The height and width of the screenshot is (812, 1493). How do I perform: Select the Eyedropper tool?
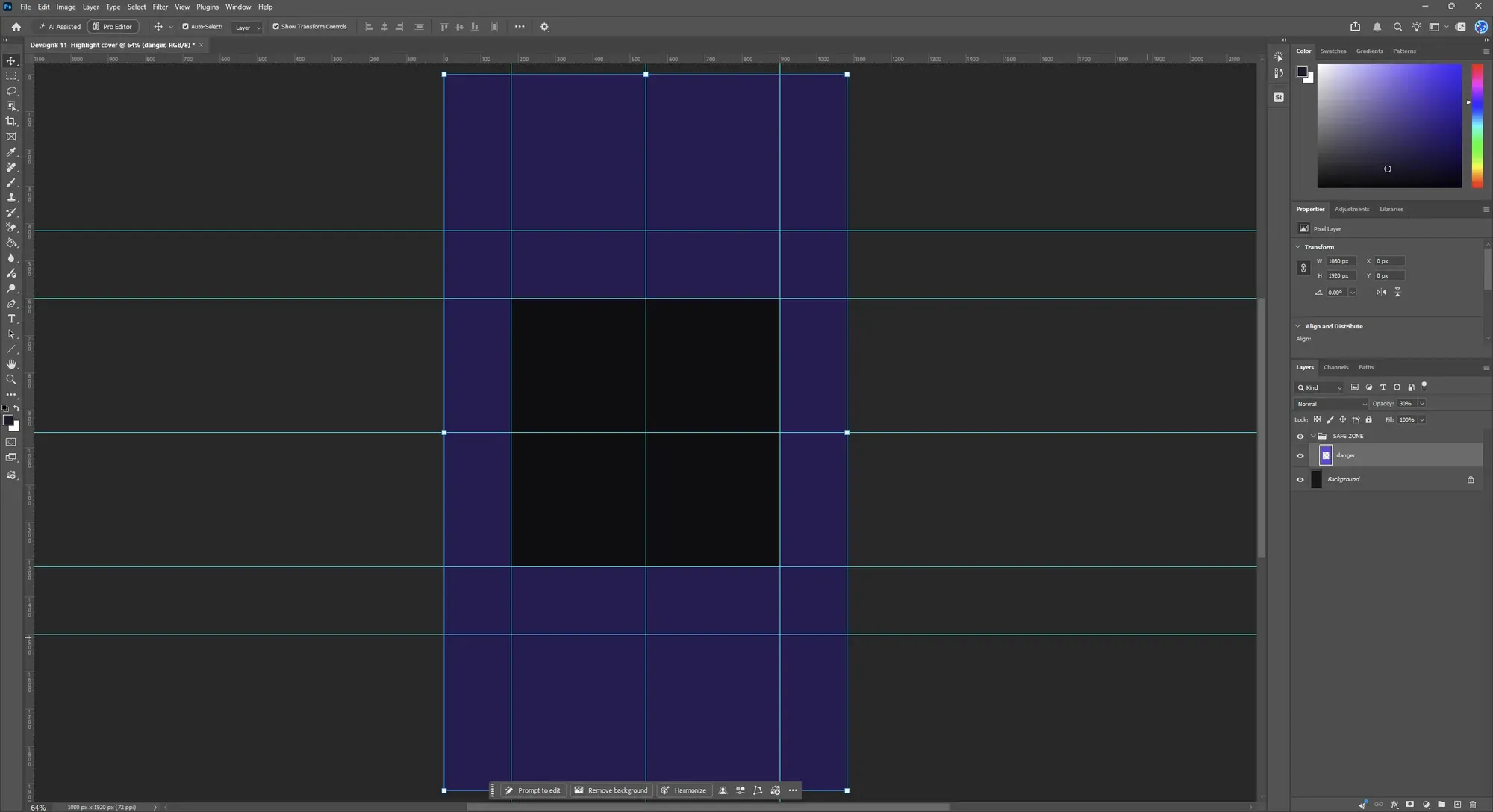coord(11,152)
